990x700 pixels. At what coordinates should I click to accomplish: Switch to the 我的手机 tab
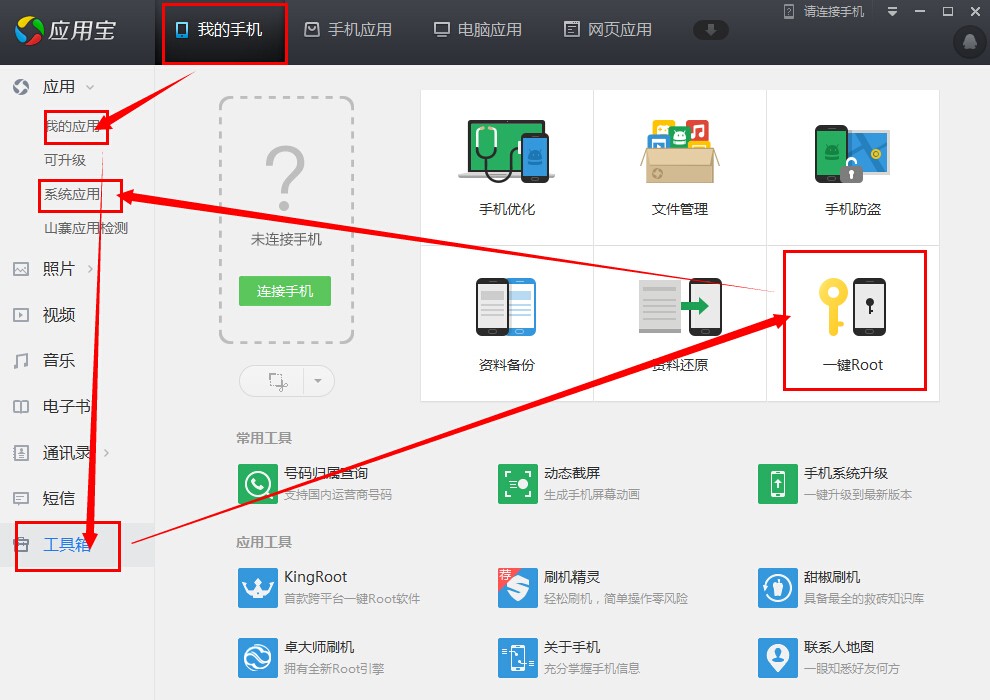219,30
